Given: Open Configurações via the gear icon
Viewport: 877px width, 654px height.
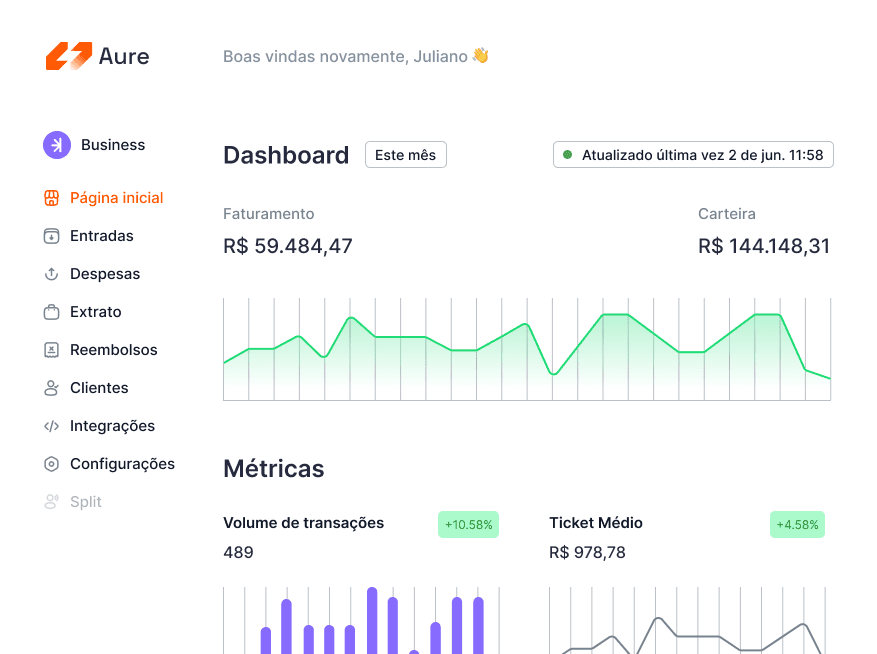Looking at the screenshot, I should (x=51, y=464).
